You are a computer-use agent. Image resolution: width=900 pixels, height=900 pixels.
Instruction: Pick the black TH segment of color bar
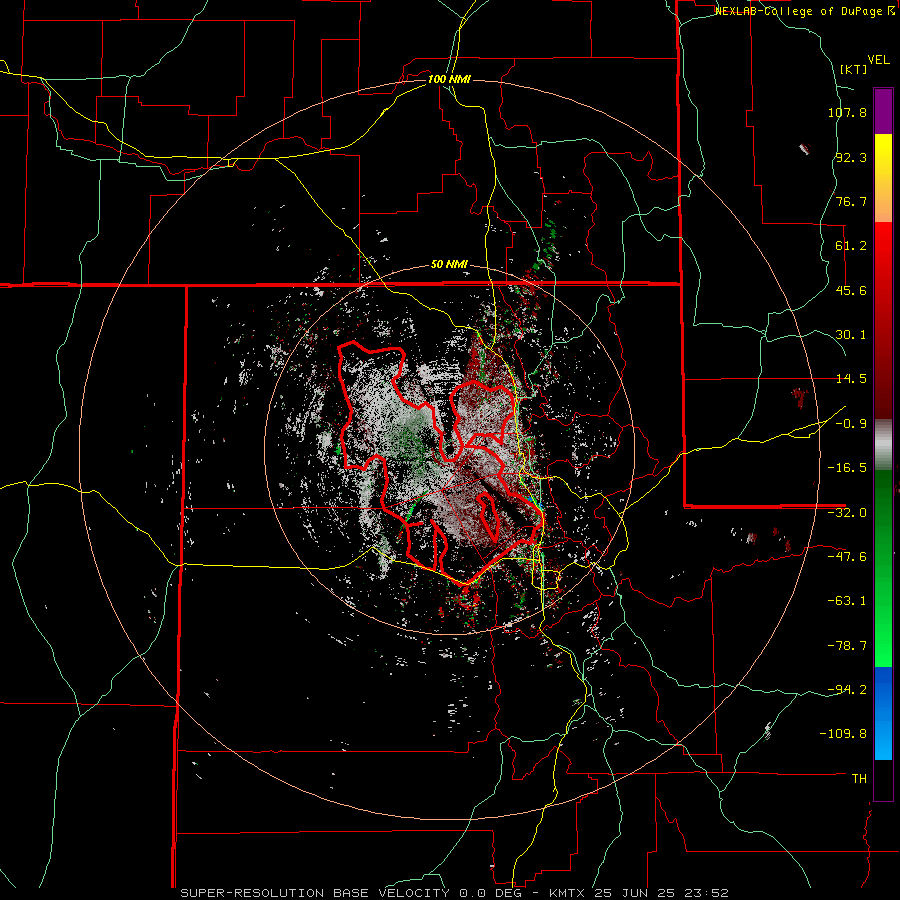883,779
